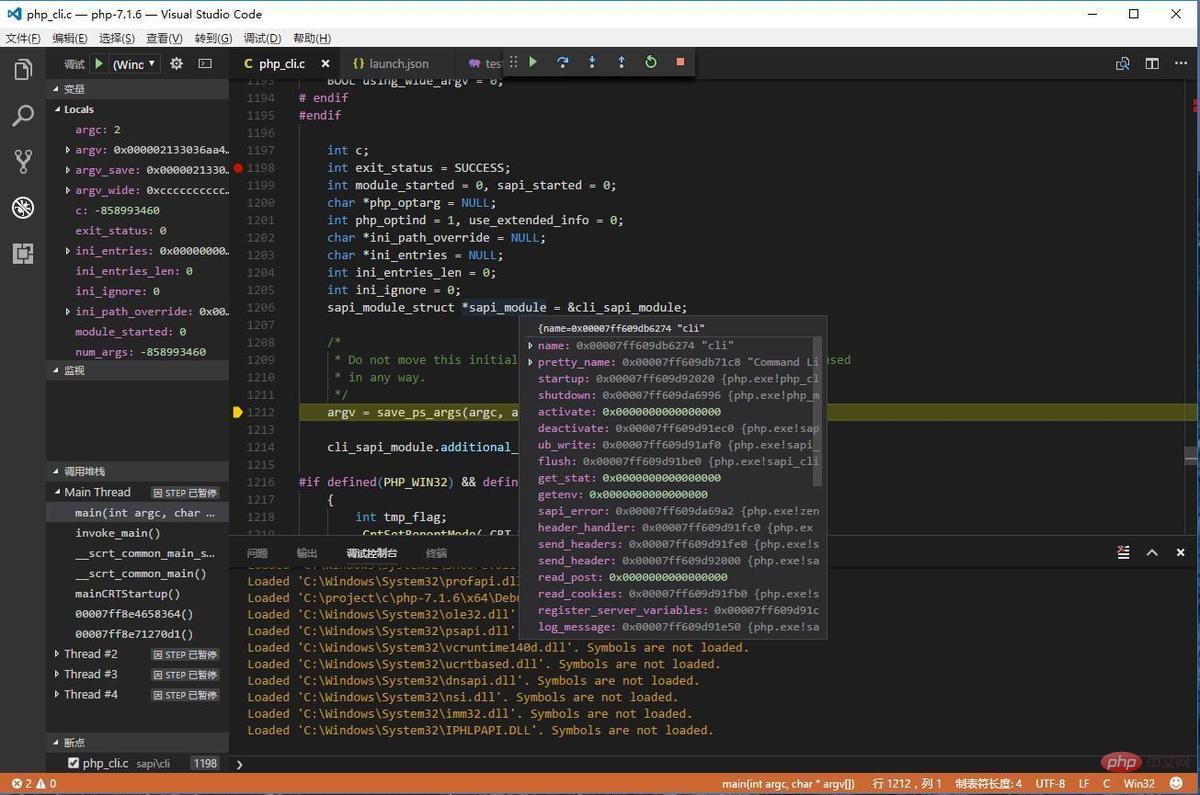The image size is (1200, 795).
Task: Grab the debug toolbar drag handle
Action: coord(513,62)
